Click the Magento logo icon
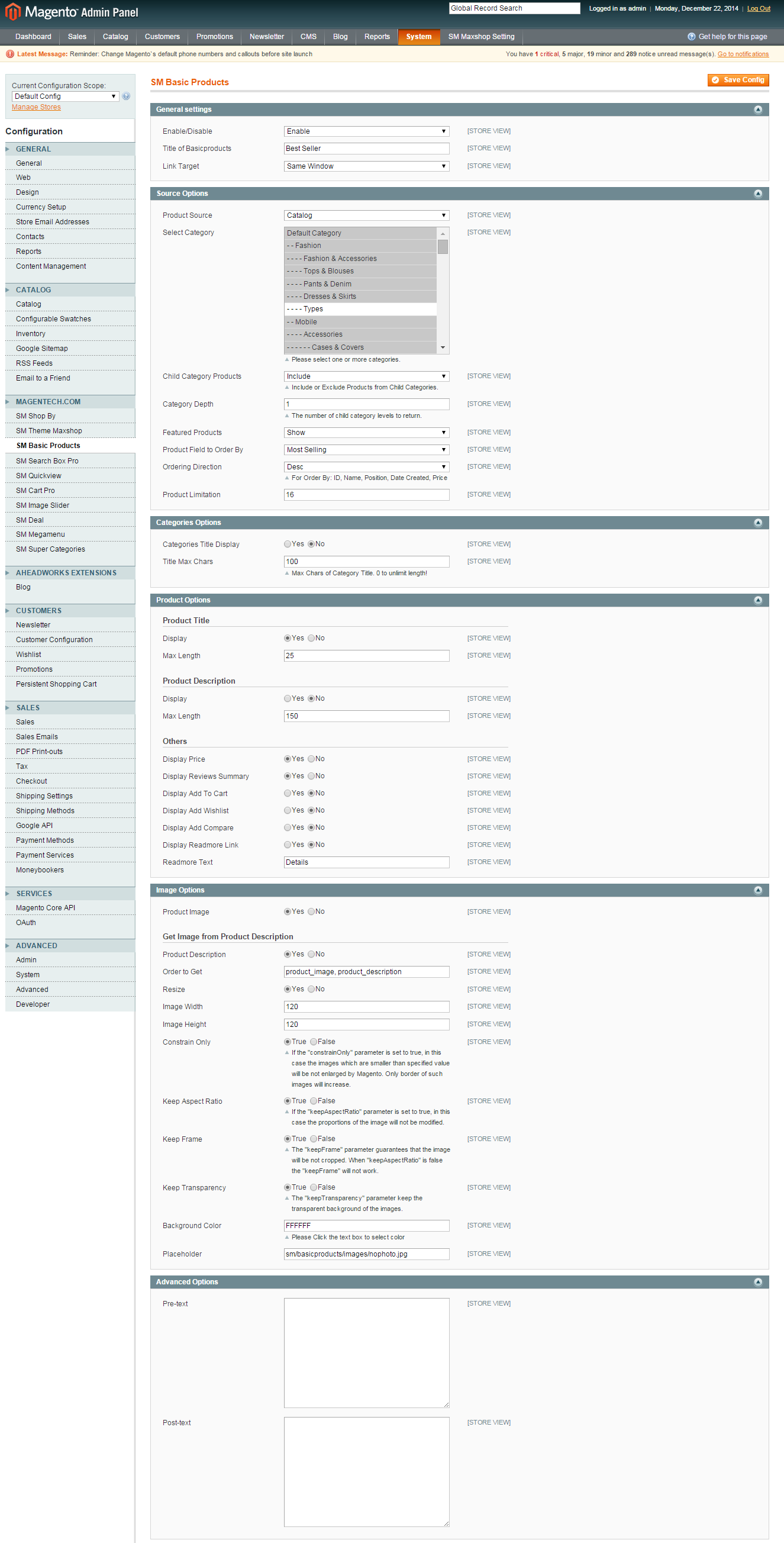 click(x=12, y=11)
